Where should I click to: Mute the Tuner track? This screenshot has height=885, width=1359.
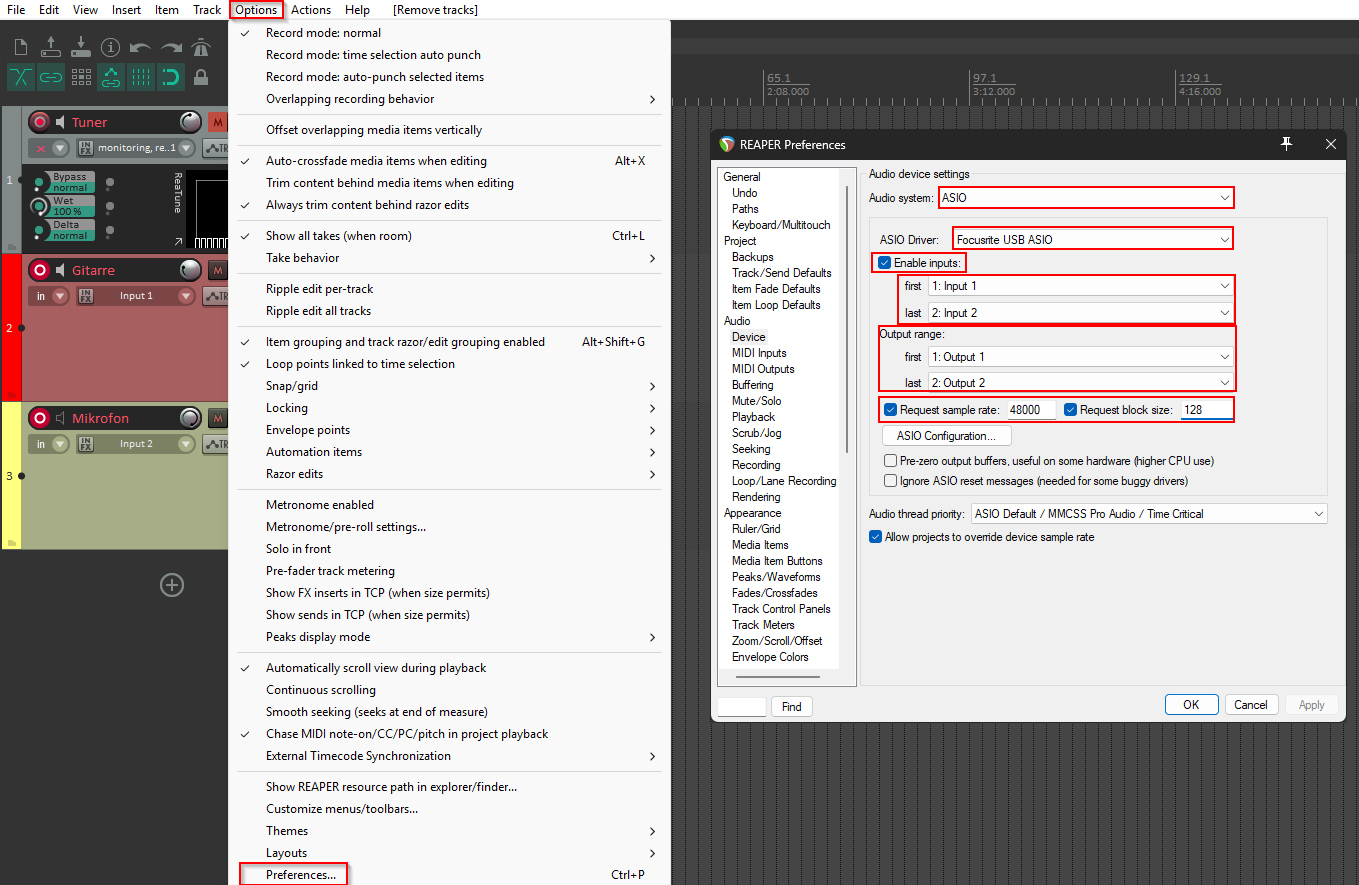(217, 122)
